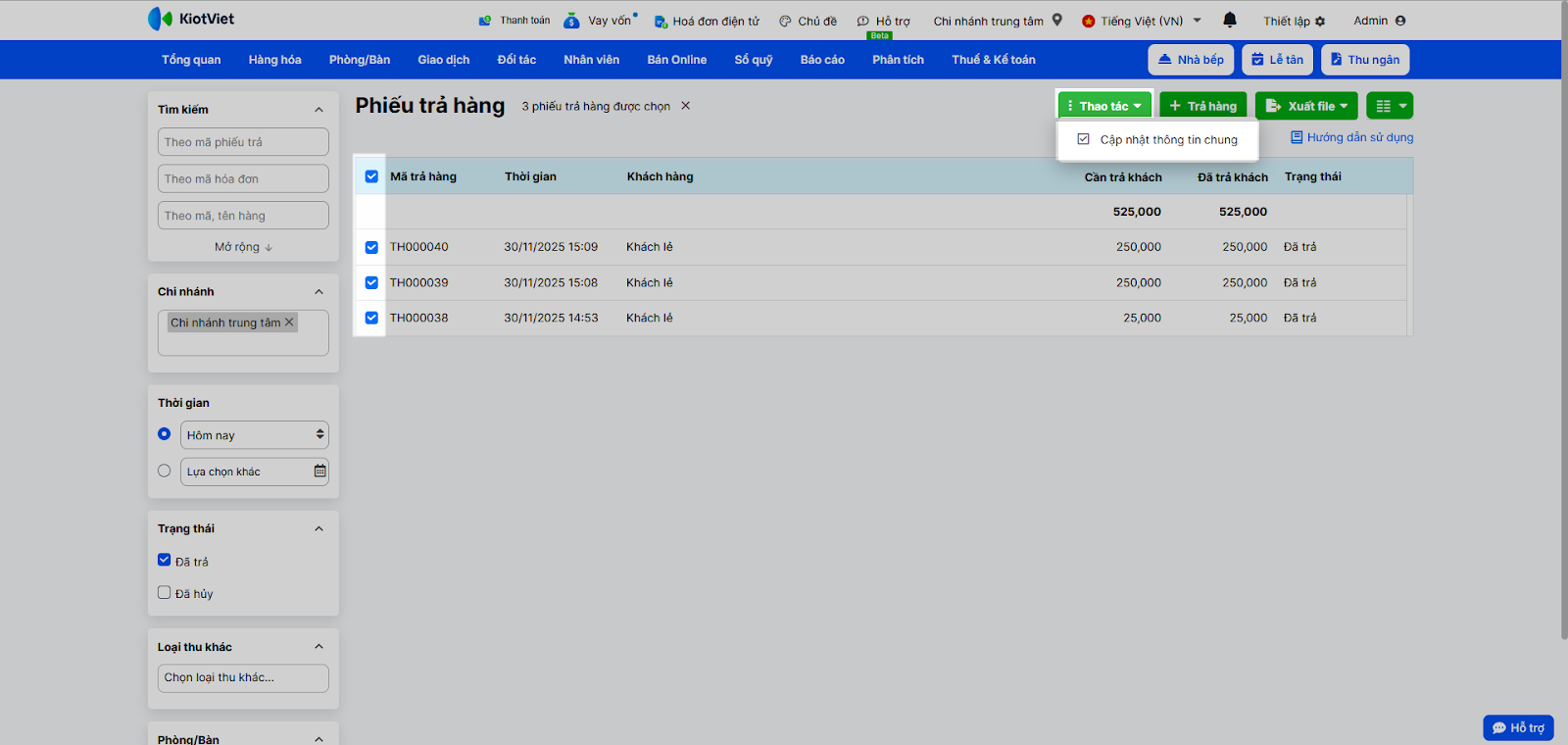Click the Trả hàng button
Image resolution: width=1568 pixels, height=745 pixels.
[1202, 106]
